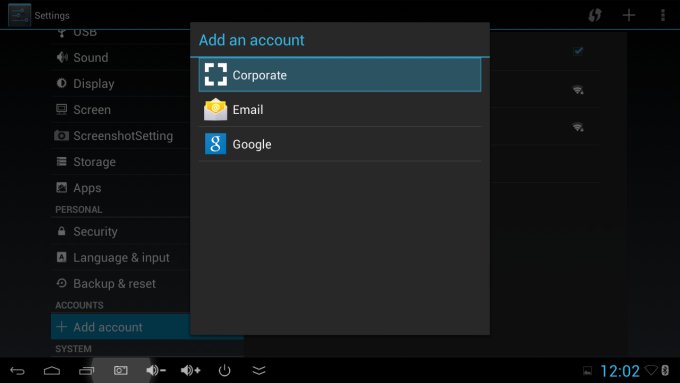Click the Sound speaker icon
This screenshot has height=383, width=680.
(62, 57)
